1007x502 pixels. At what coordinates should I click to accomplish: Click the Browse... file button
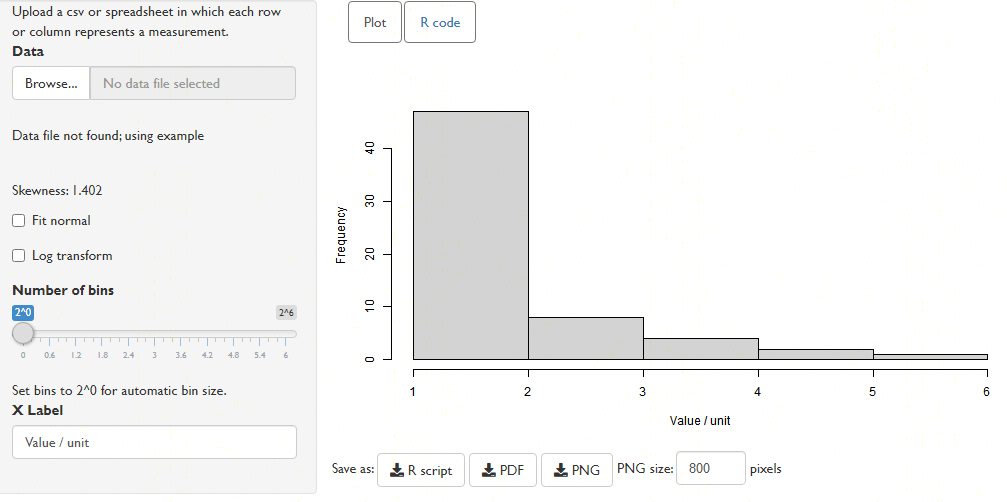(x=51, y=83)
